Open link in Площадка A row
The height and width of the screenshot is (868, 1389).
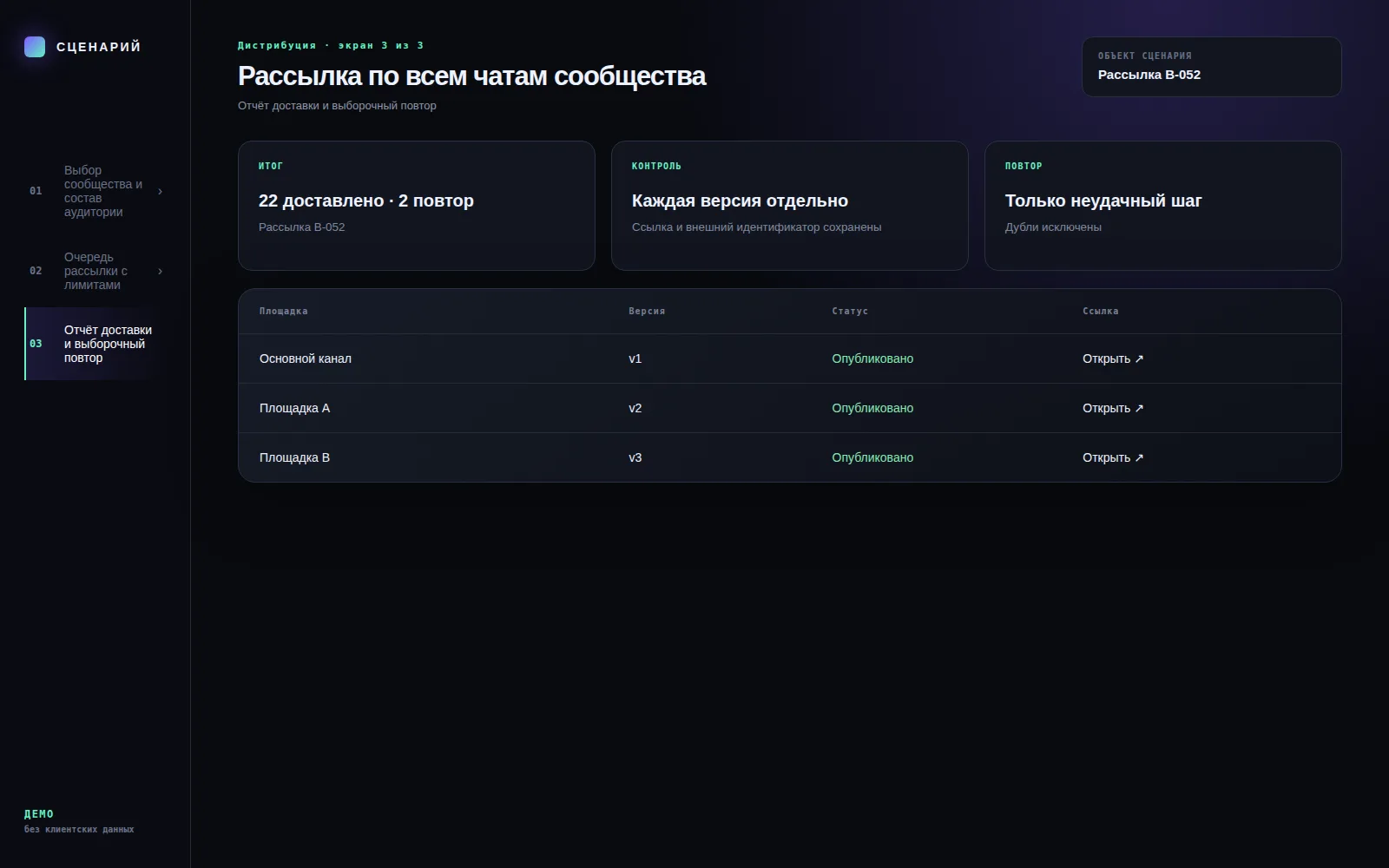(x=1113, y=408)
